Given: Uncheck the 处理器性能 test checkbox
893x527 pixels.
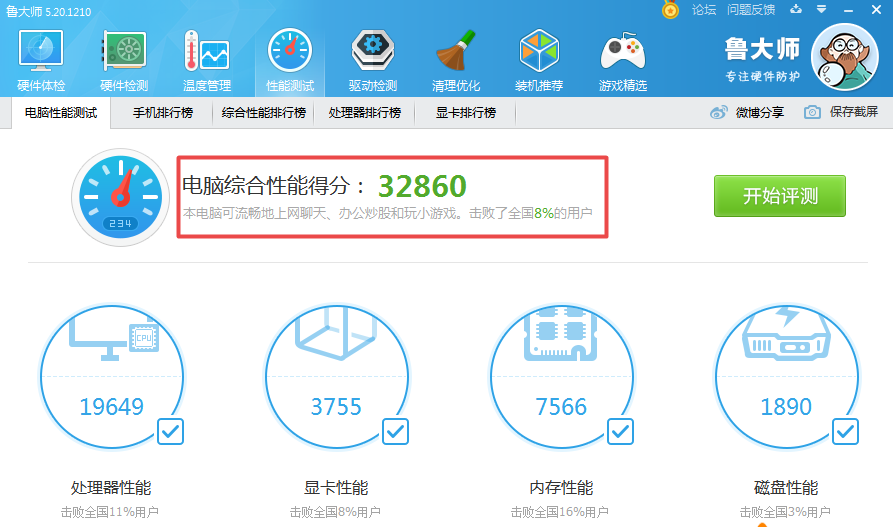Looking at the screenshot, I should (x=170, y=431).
